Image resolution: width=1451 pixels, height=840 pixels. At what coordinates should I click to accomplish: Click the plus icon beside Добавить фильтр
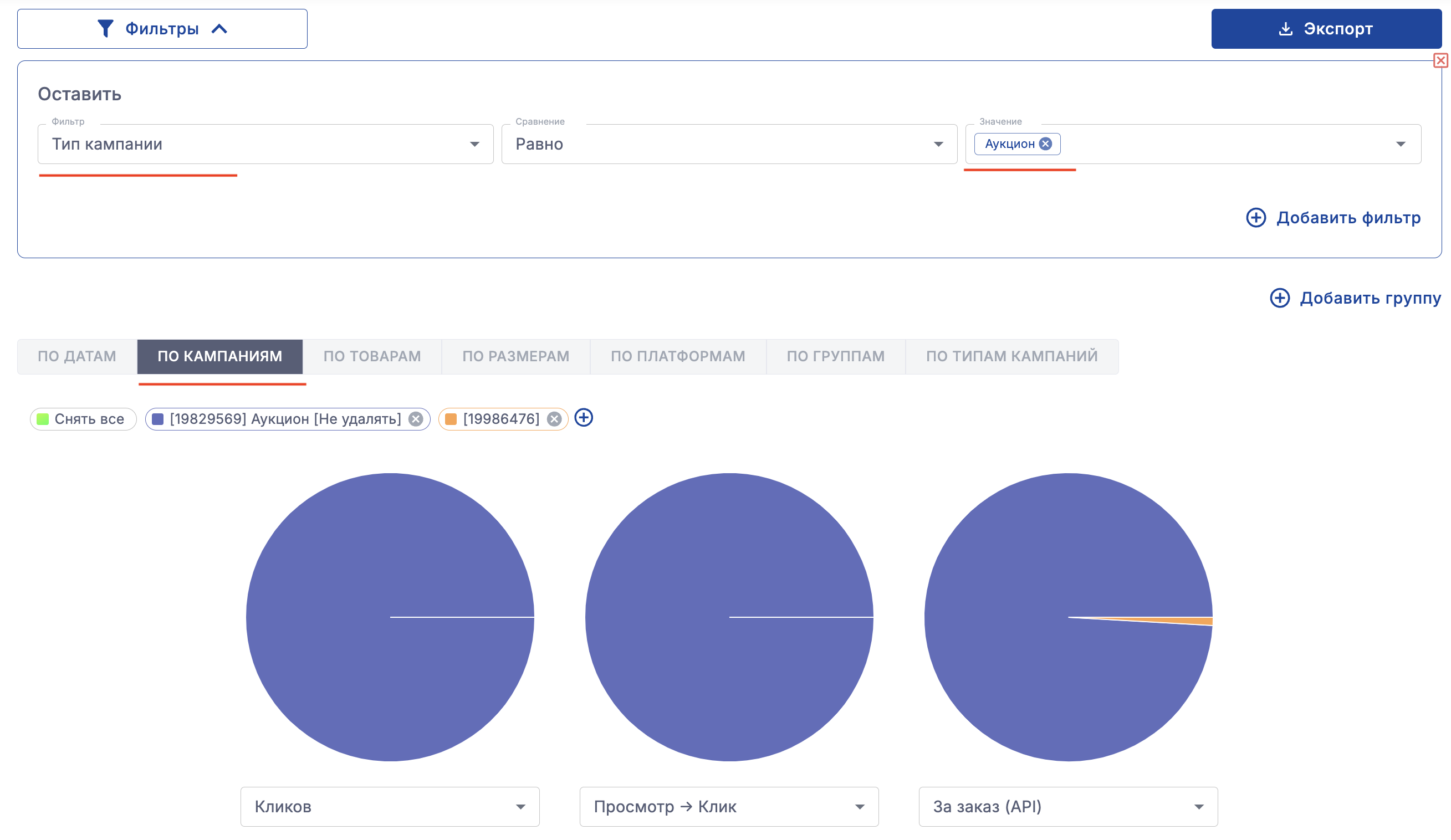1256,218
